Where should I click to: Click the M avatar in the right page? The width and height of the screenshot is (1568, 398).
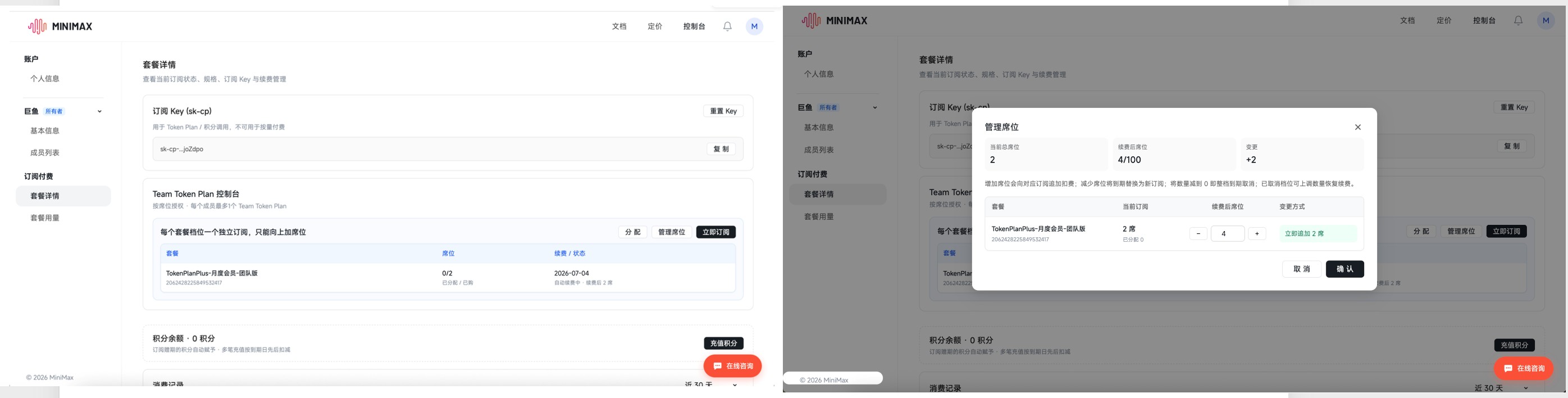tap(1546, 20)
